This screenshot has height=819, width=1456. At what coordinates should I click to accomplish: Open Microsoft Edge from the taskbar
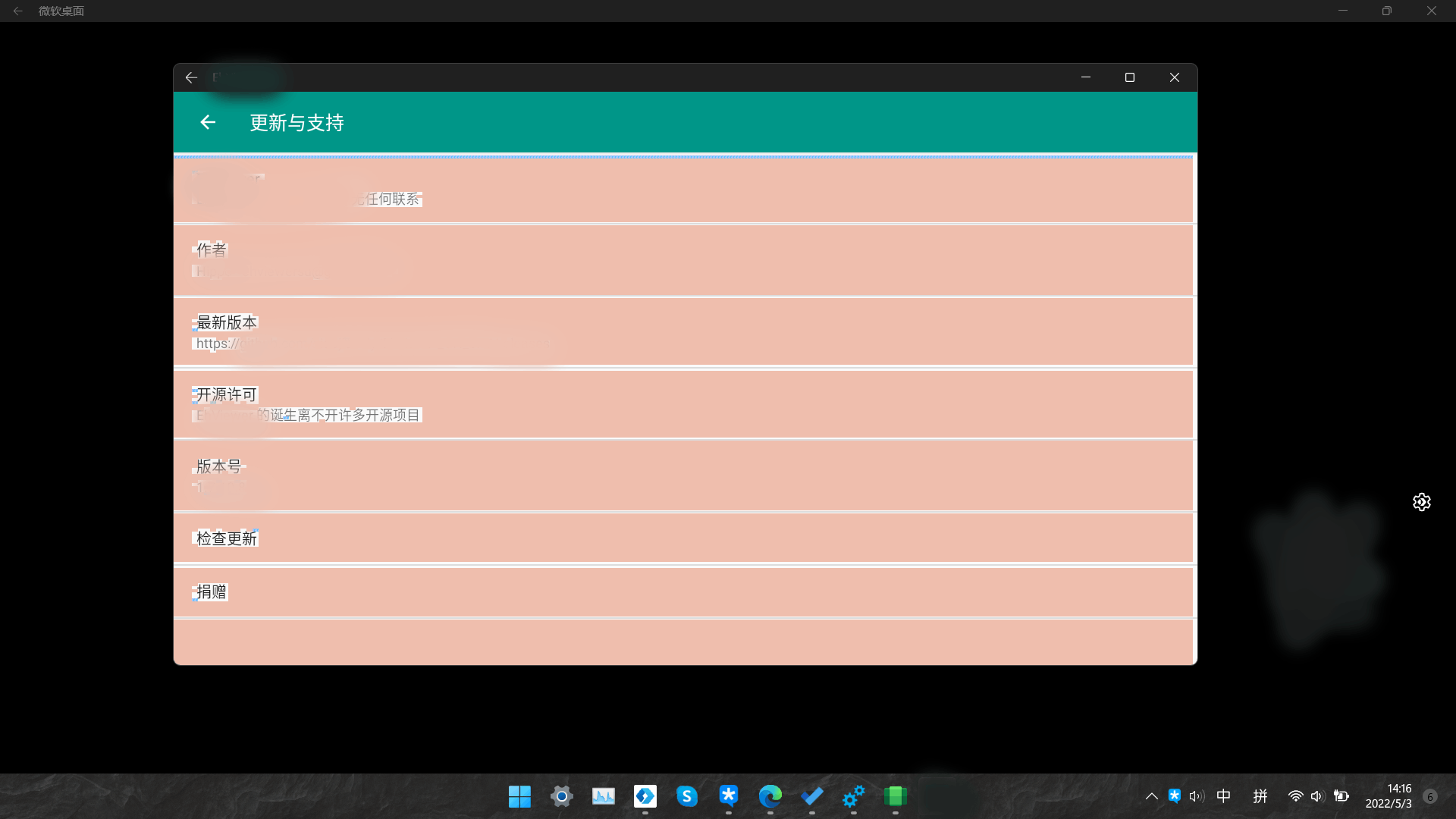tap(770, 796)
